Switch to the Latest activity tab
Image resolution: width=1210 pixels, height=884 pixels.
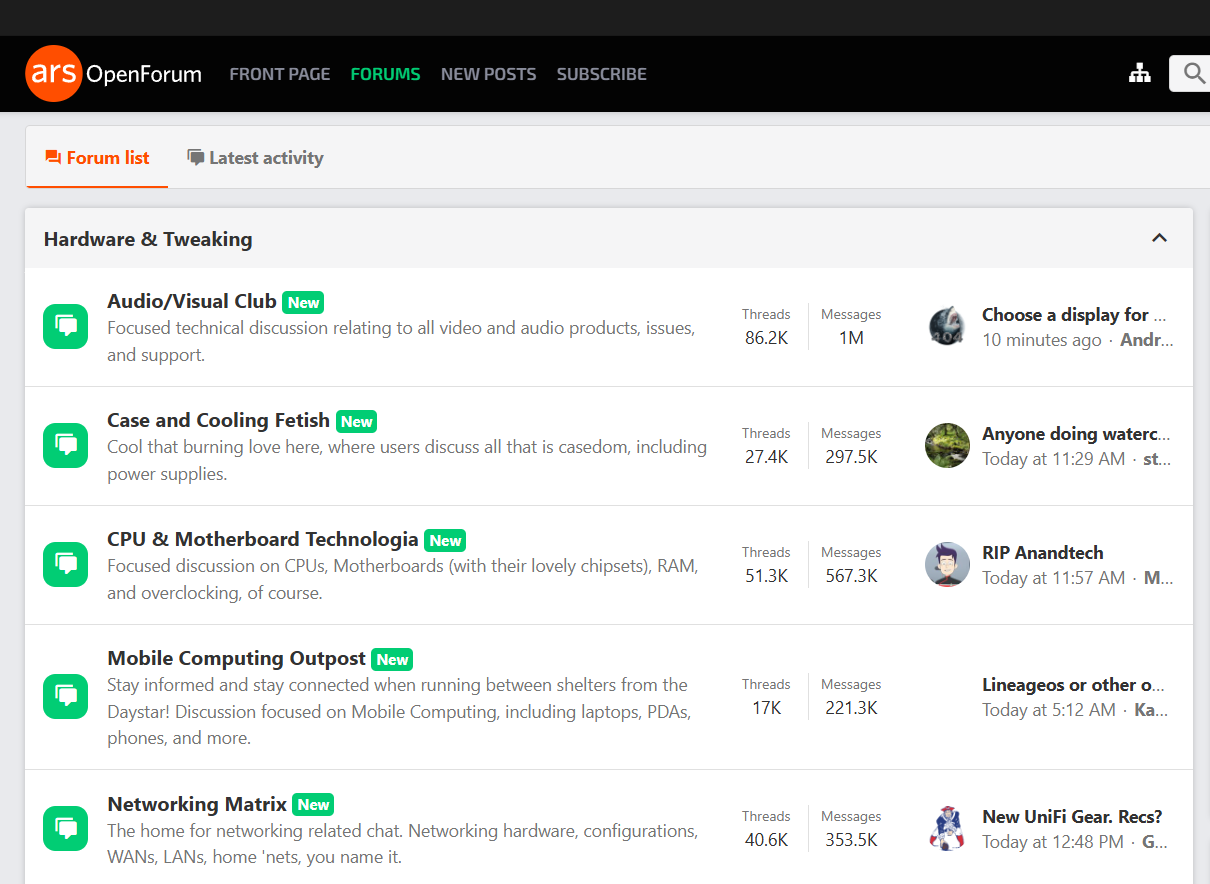tap(255, 157)
